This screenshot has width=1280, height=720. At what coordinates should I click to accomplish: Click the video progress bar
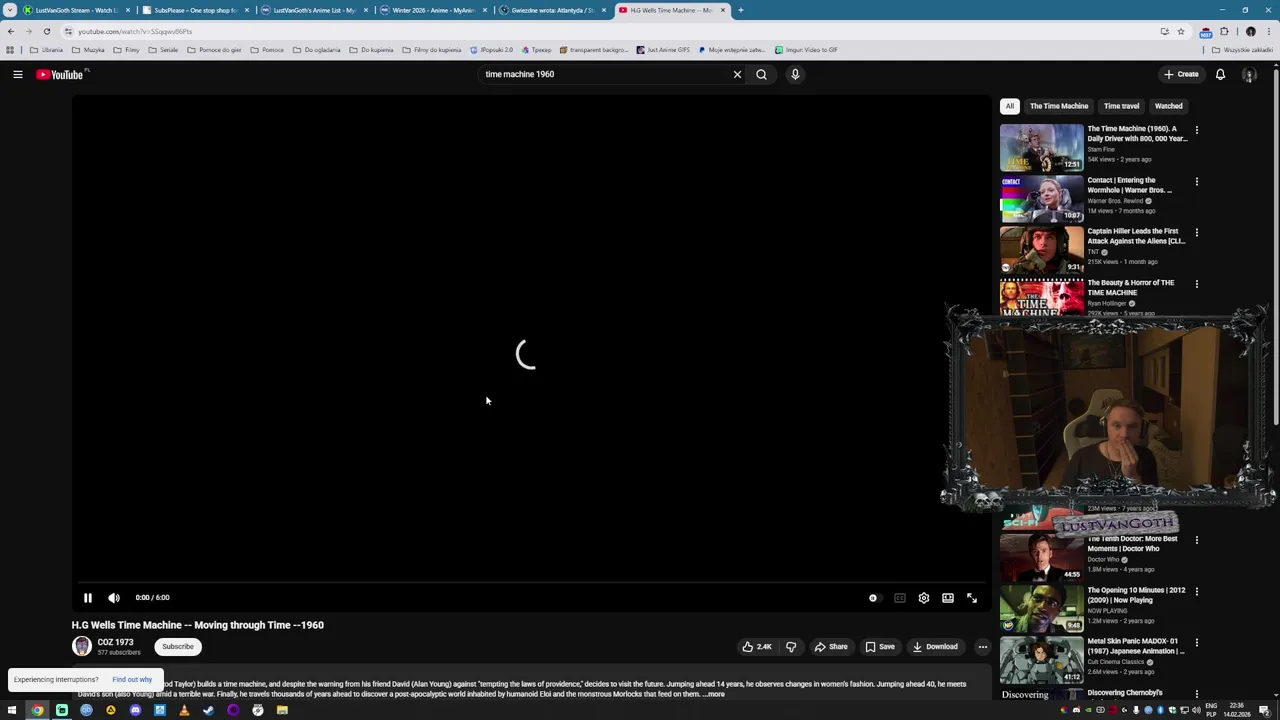[530, 583]
